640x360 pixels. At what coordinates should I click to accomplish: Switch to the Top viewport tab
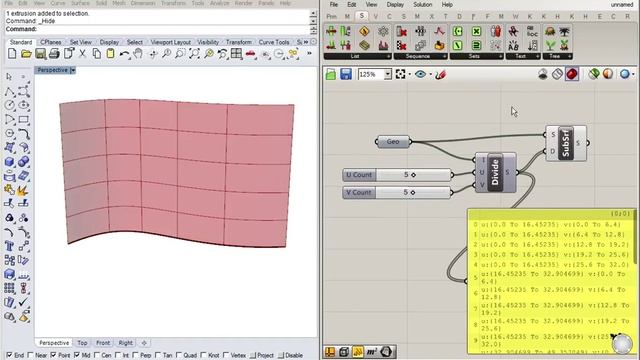pyautogui.click(x=82, y=343)
